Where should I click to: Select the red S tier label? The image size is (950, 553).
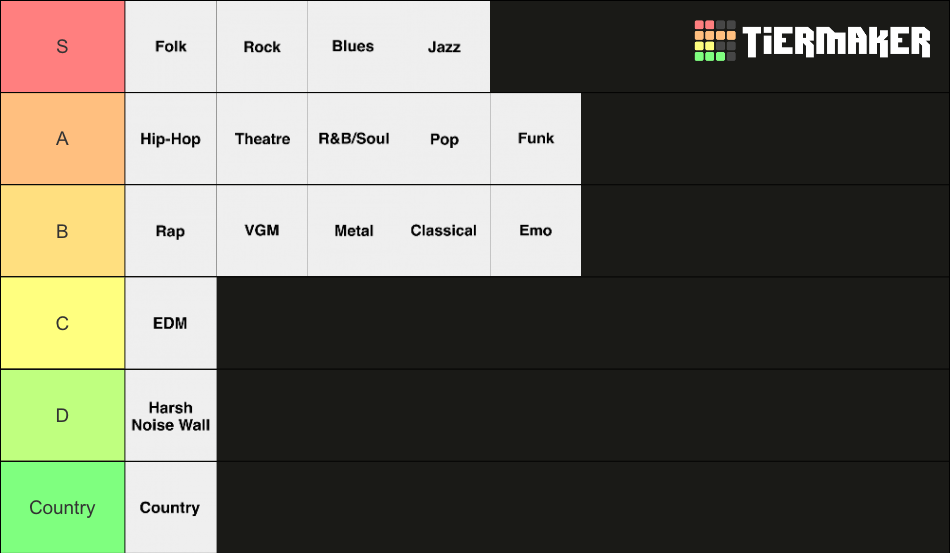(x=62, y=47)
